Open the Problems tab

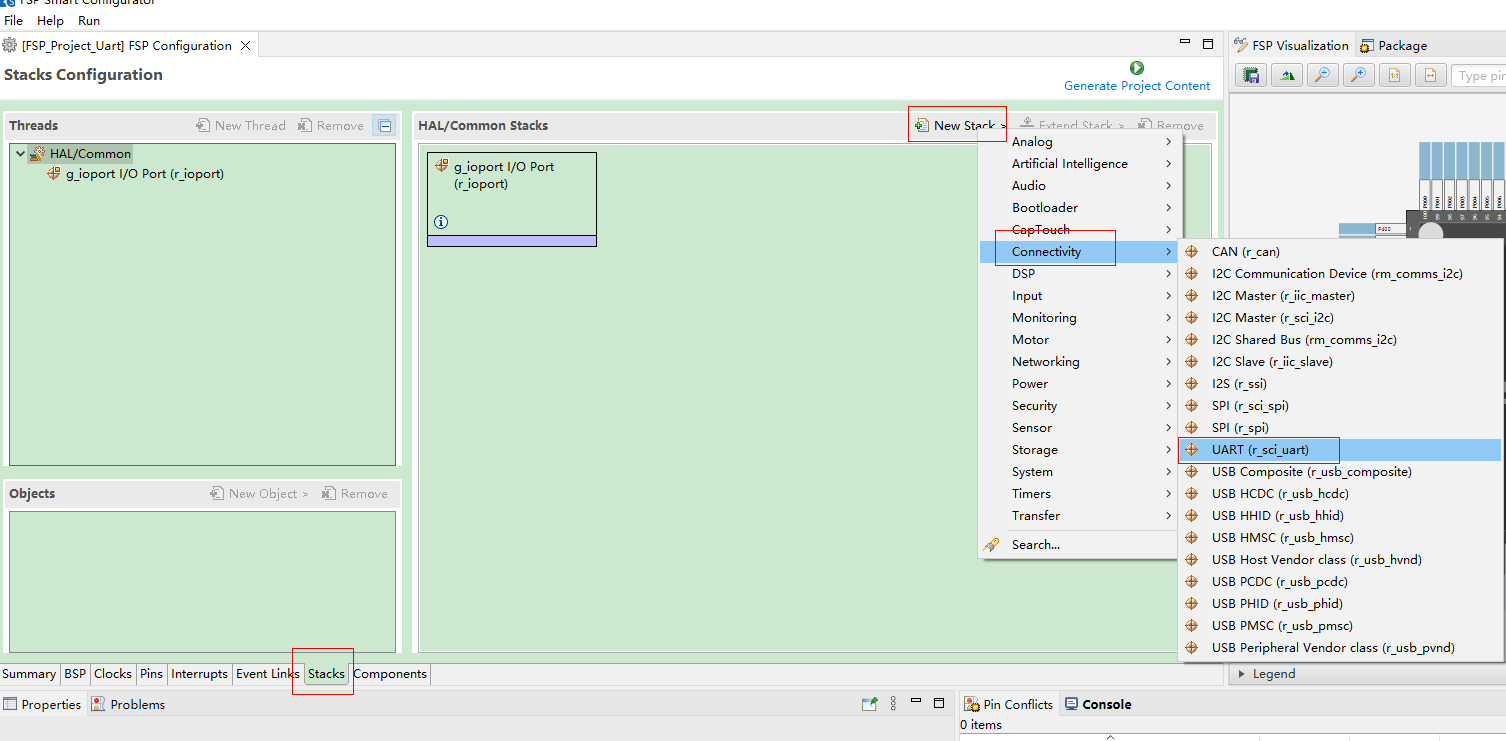pos(128,705)
